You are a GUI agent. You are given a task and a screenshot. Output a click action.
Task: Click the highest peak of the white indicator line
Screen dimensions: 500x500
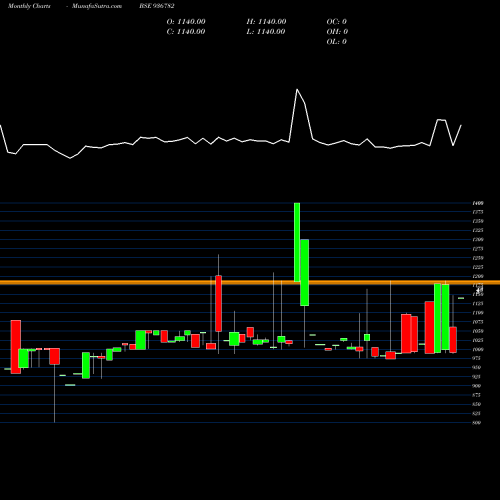tap(297, 89)
